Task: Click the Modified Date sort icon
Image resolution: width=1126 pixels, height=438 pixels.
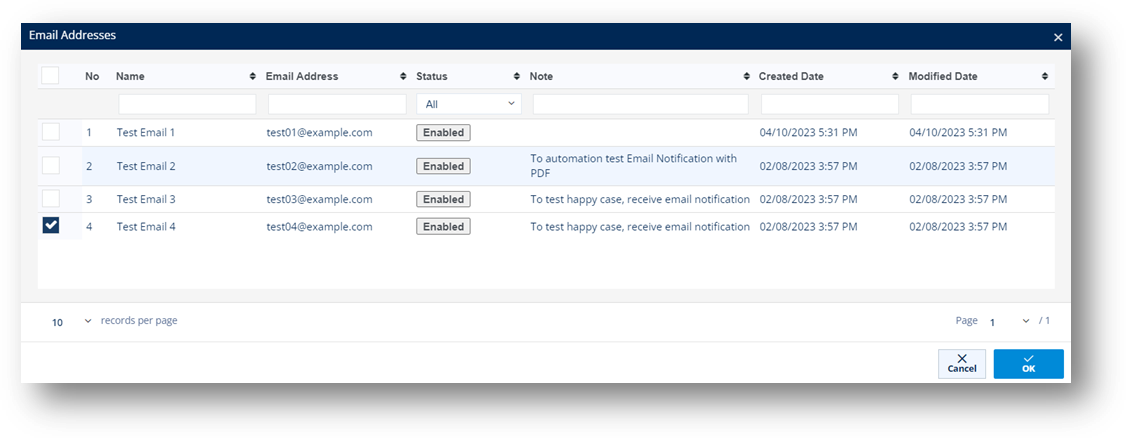Action: [1045, 77]
